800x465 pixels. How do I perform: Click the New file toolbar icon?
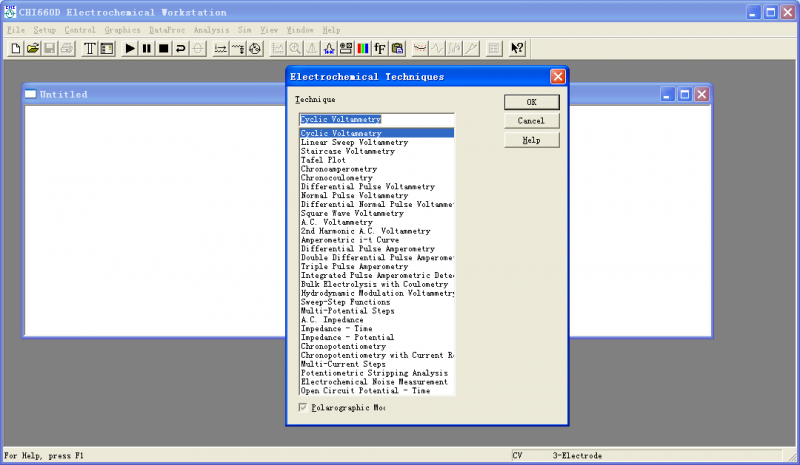click(15, 48)
